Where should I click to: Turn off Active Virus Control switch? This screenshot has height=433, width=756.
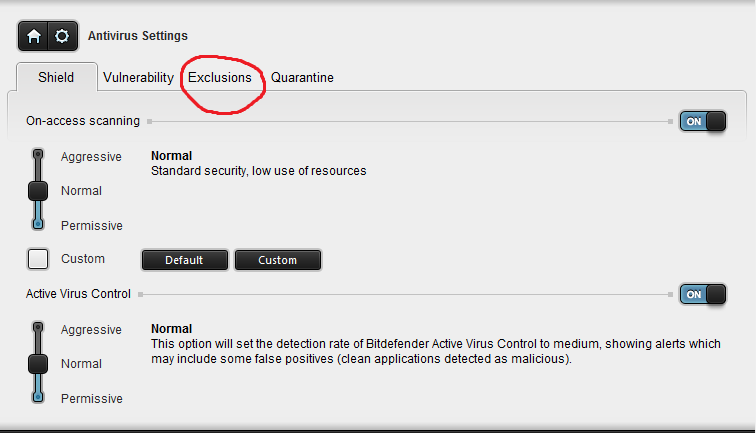click(704, 294)
